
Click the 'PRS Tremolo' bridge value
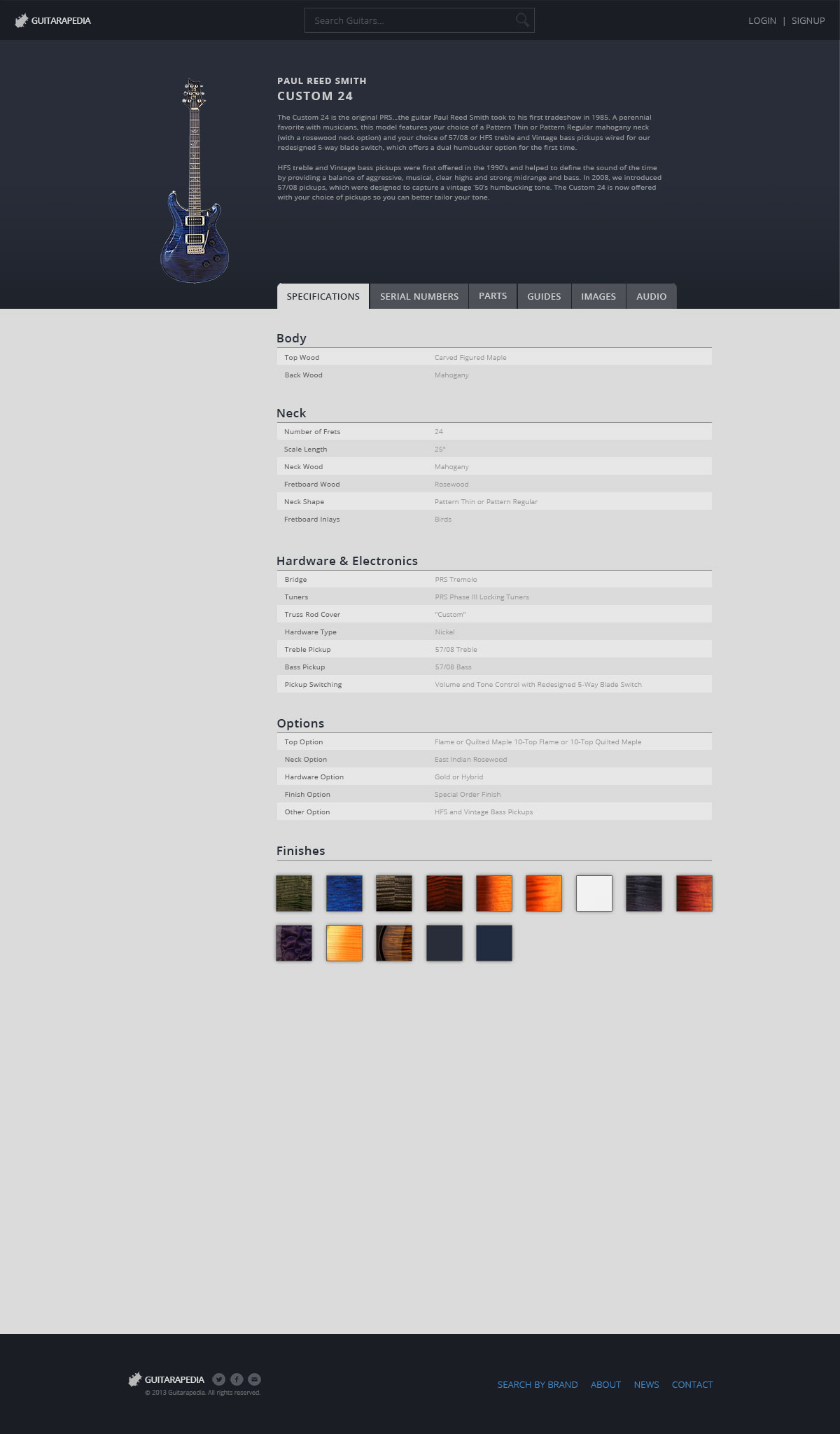(x=456, y=580)
